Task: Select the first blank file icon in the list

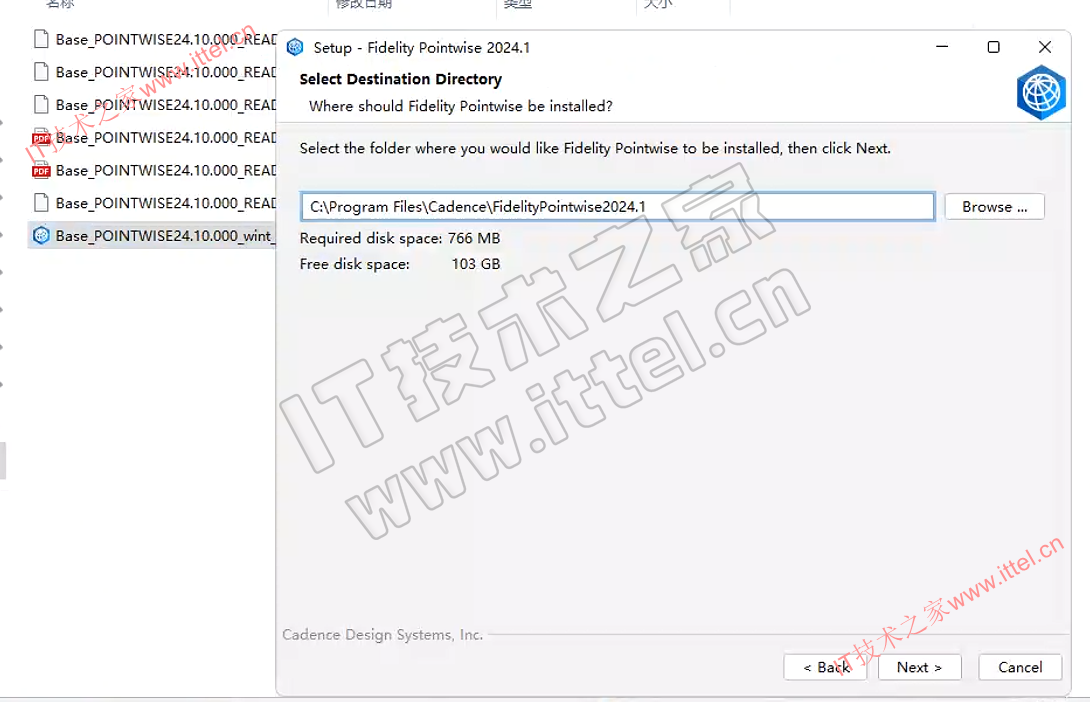Action: pos(41,39)
